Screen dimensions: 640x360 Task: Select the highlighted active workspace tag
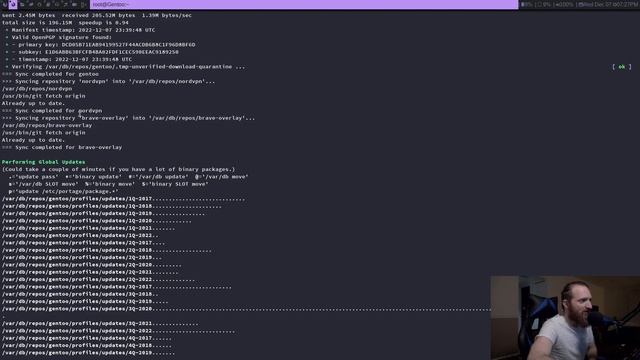coord(13,4)
